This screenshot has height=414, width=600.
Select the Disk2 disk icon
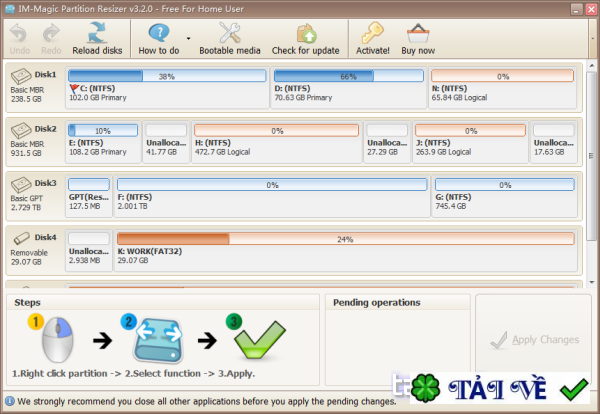coord(21,130)
